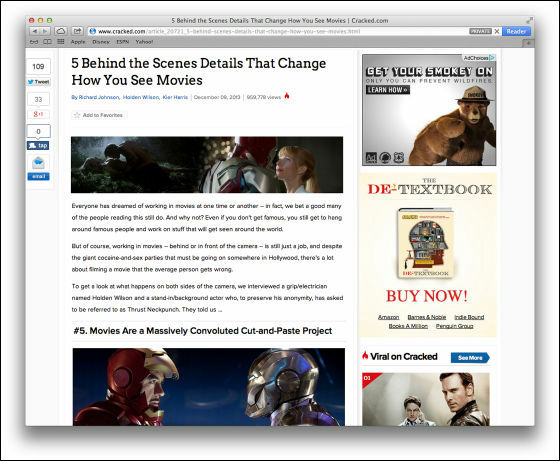Click the Tweet button
This screenshot has width=560, height=461.
pyautogui.click(x=39, y=82)
